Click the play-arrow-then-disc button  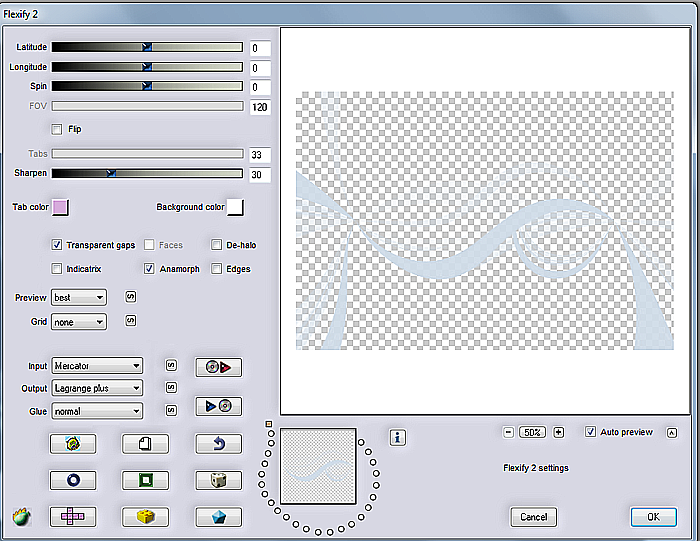pyautogui.click(x=218, y=406)
